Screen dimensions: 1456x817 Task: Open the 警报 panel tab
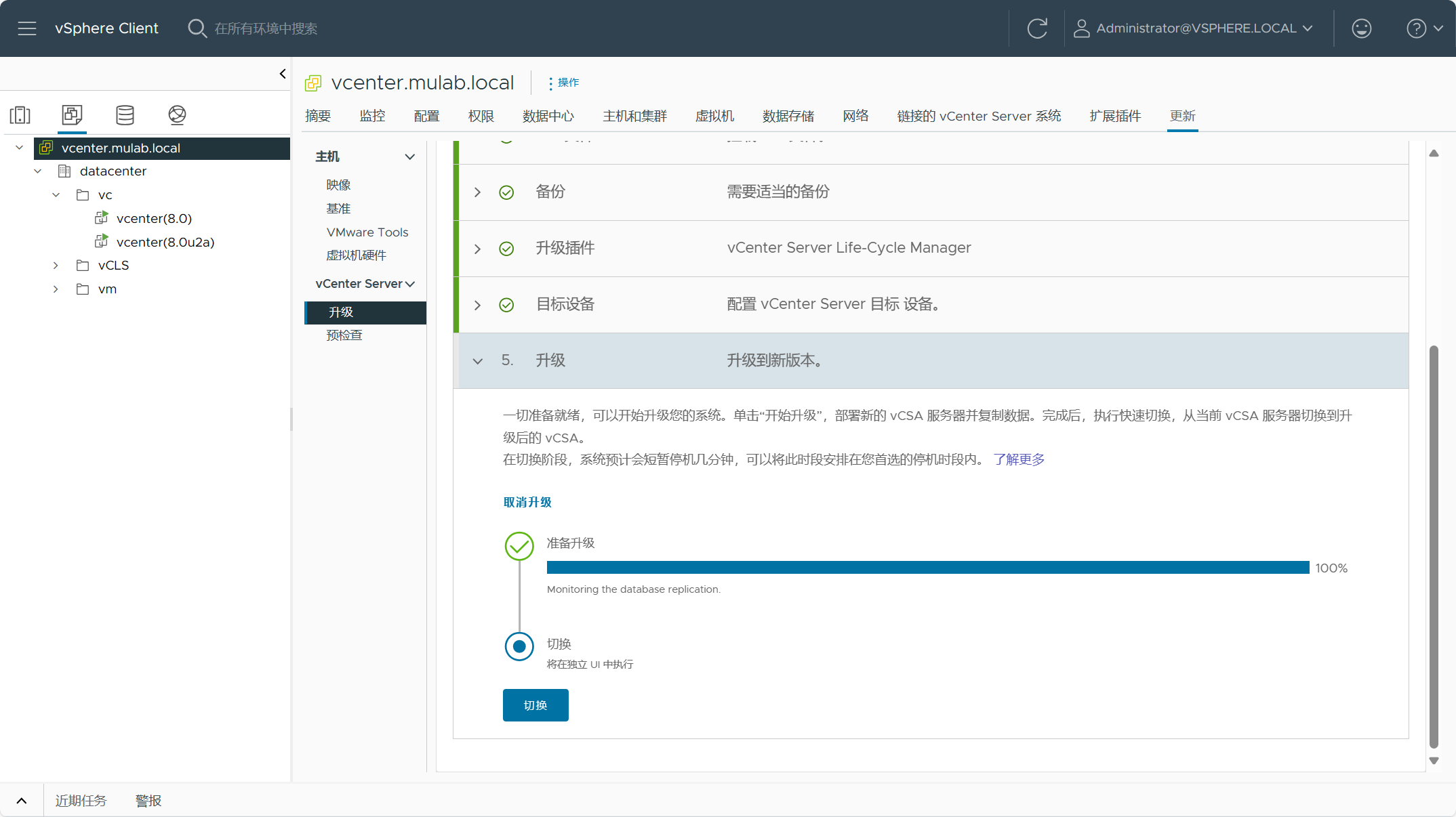point(148,801)
